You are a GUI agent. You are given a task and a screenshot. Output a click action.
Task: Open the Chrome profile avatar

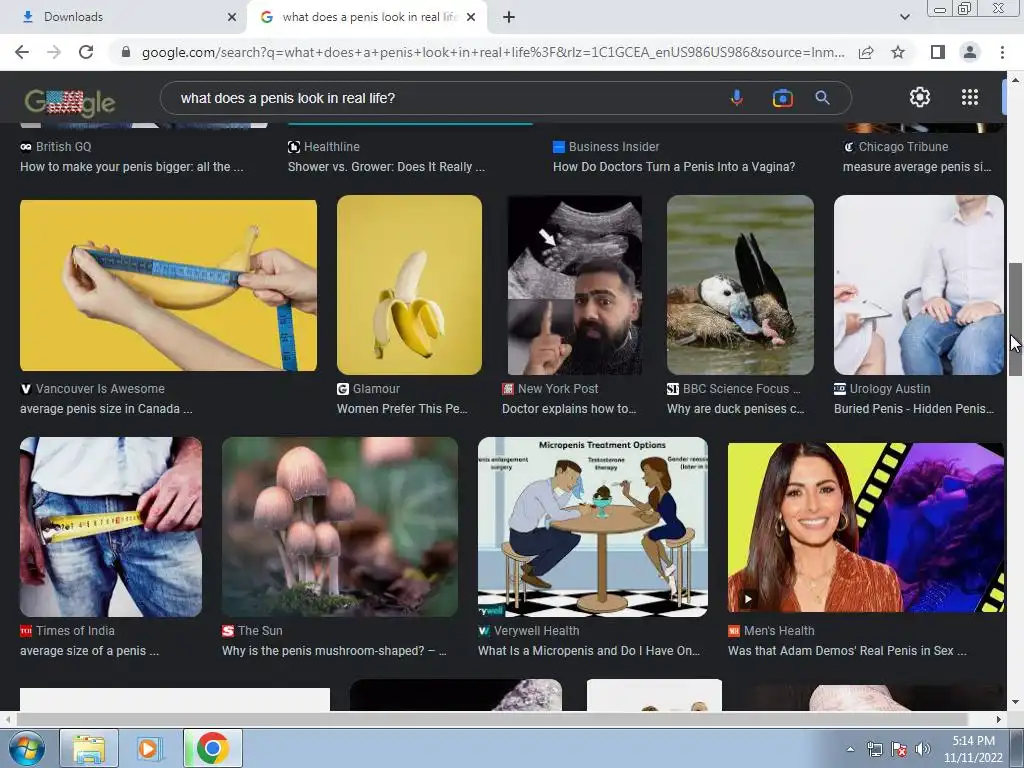970,52
